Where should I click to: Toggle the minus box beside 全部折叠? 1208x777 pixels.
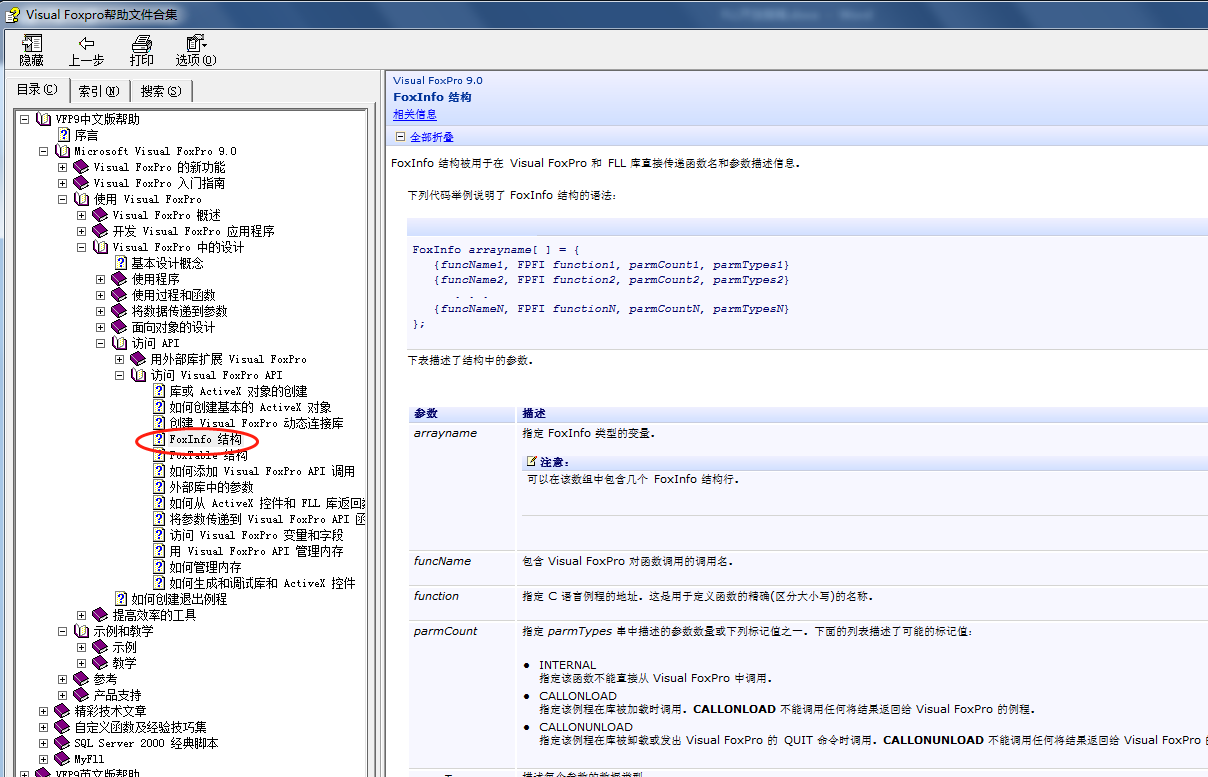click(400, 137)
